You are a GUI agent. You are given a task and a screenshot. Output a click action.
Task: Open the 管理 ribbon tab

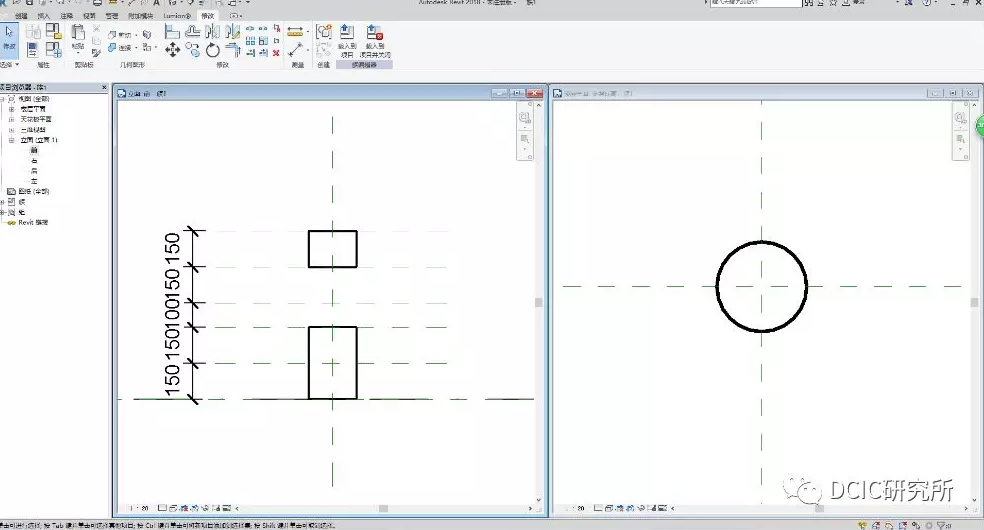(111, 16)
